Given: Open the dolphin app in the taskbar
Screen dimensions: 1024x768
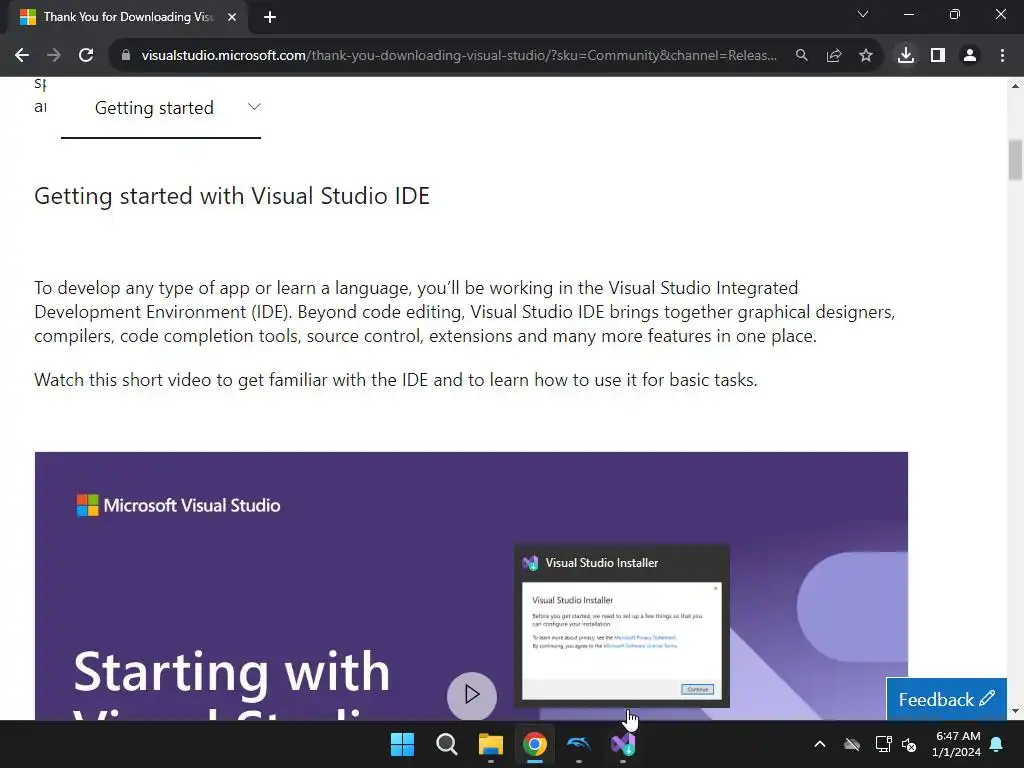Looking at the screenshot, I should click(579, 744).
